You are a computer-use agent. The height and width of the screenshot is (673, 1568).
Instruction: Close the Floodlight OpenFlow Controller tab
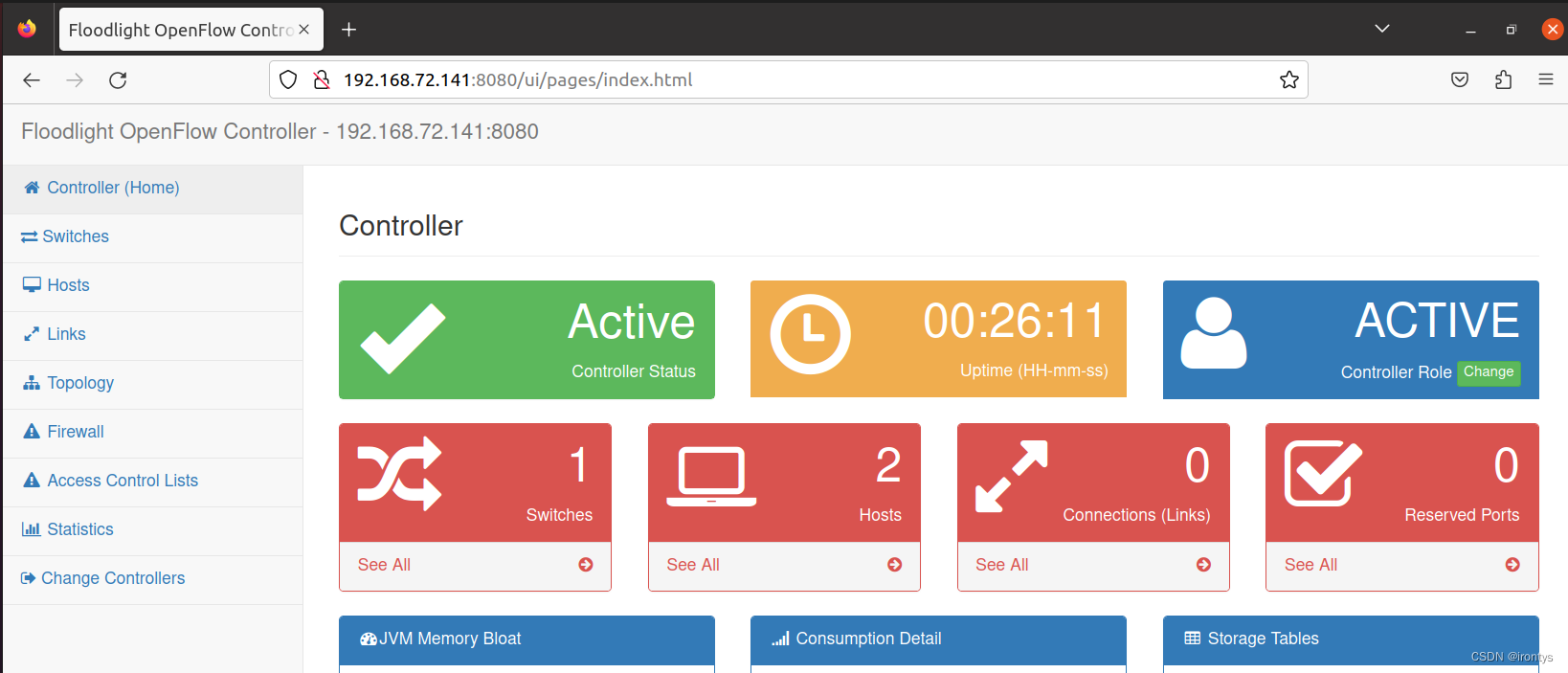pyautogui.click(x=303, y=30)
